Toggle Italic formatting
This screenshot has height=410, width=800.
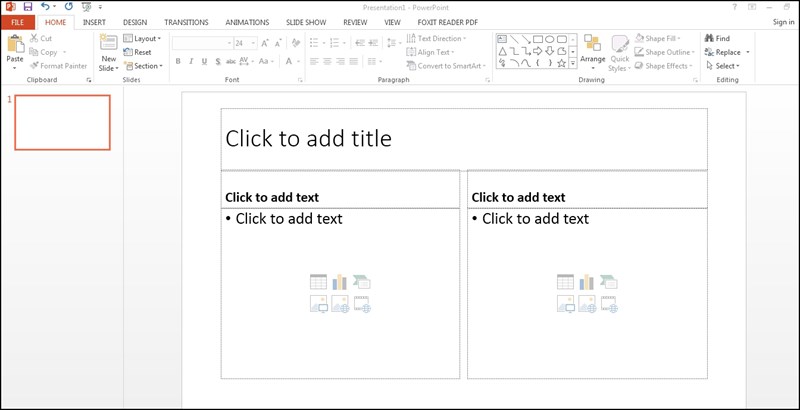click(192, 61)
